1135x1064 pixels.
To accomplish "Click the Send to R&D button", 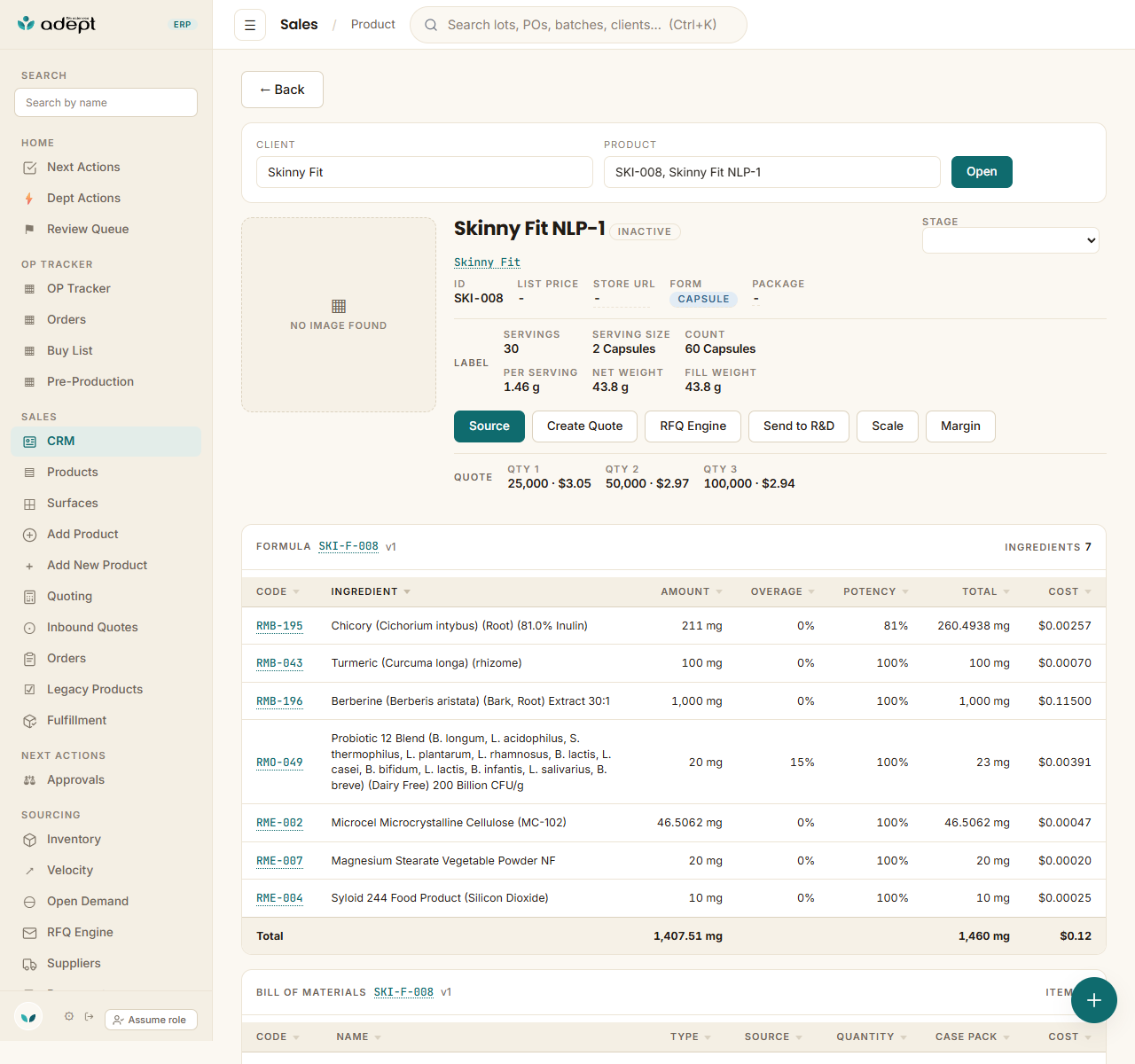I will coord(799,426).
